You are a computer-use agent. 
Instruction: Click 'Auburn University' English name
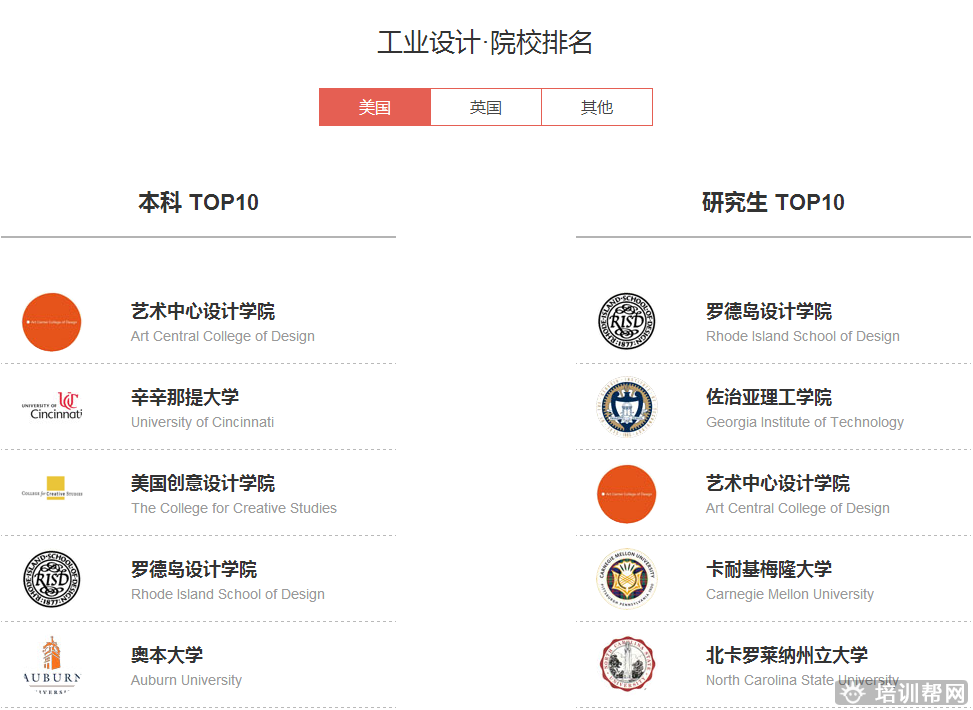[186, 681]
